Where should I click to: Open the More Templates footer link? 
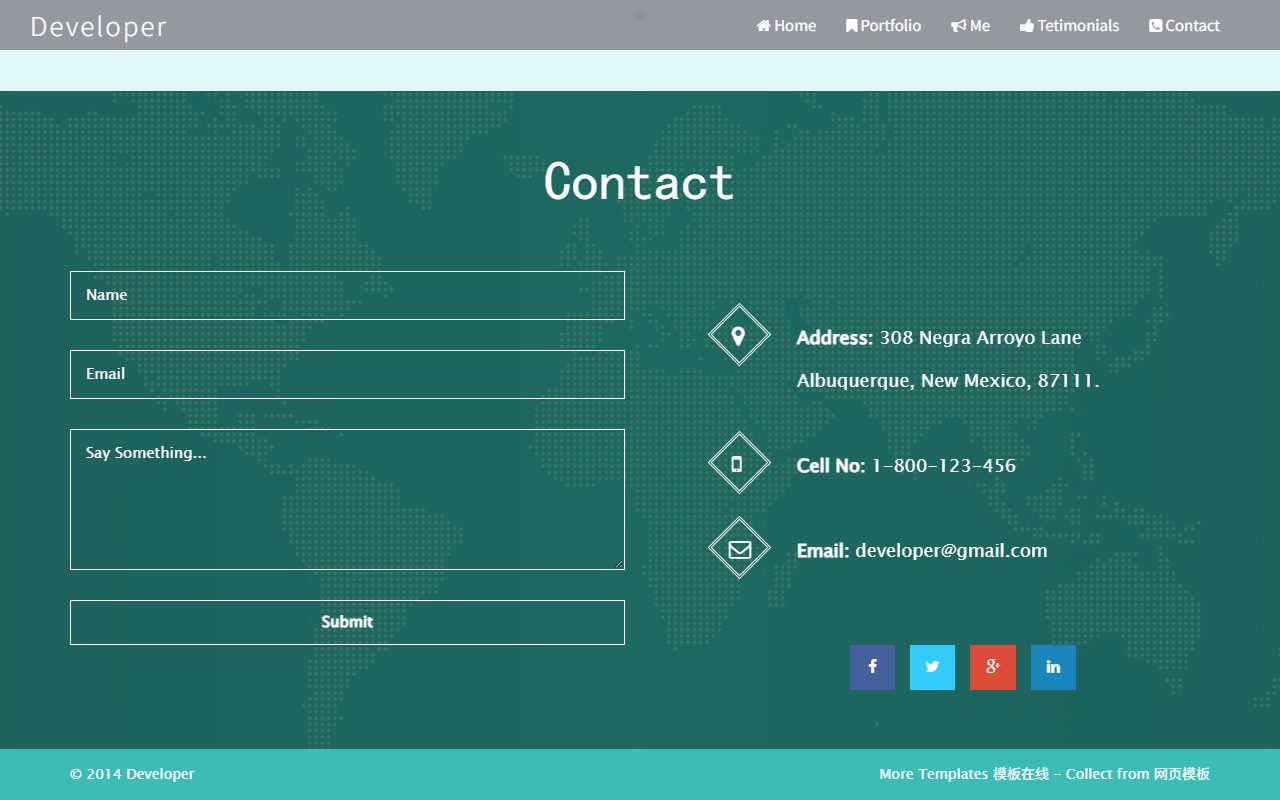(934, 774)
